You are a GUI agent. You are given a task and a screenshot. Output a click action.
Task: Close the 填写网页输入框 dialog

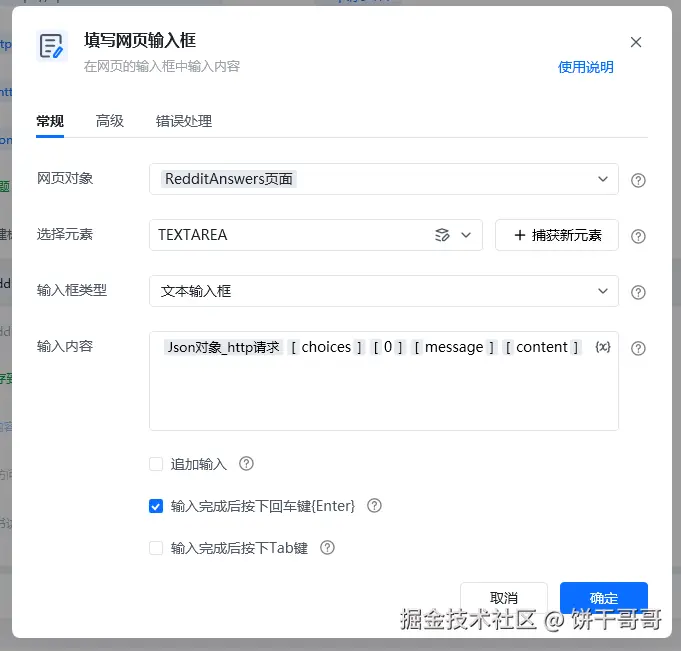click(x=636, y=42)
